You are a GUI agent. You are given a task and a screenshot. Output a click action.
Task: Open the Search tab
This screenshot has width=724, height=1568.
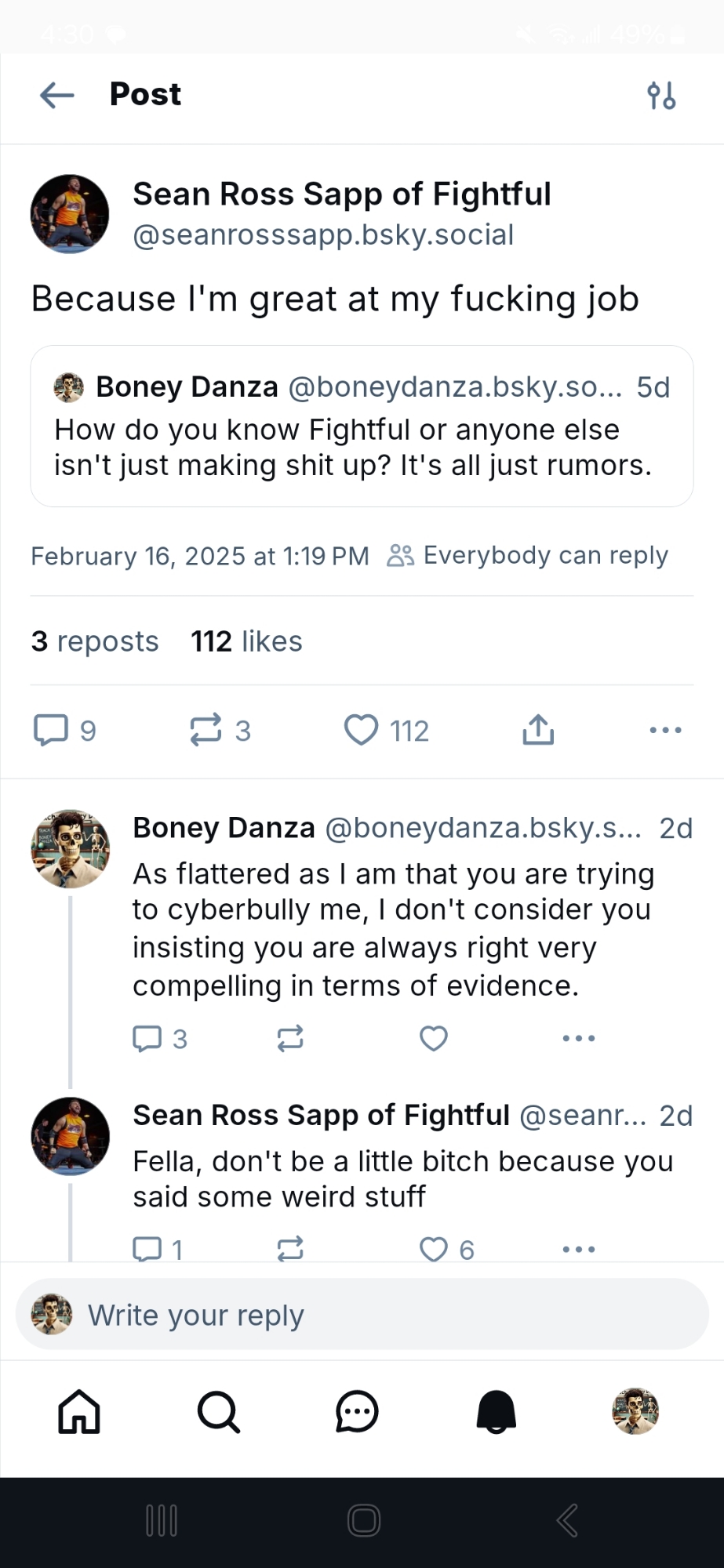[218, 1411]
